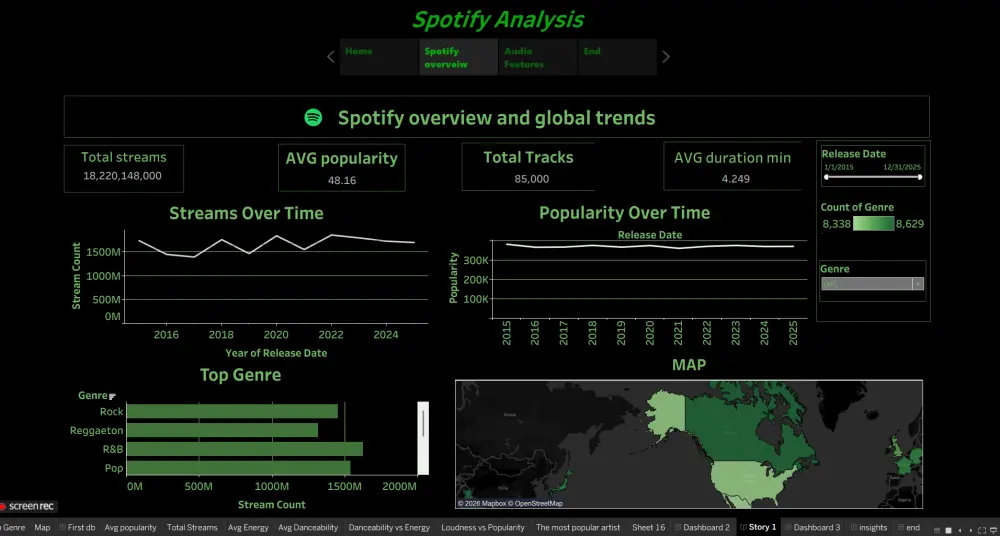Click the Total streams KPI card
The height and width of the screenshot is (536, 1000).
[x=124, y=168]
